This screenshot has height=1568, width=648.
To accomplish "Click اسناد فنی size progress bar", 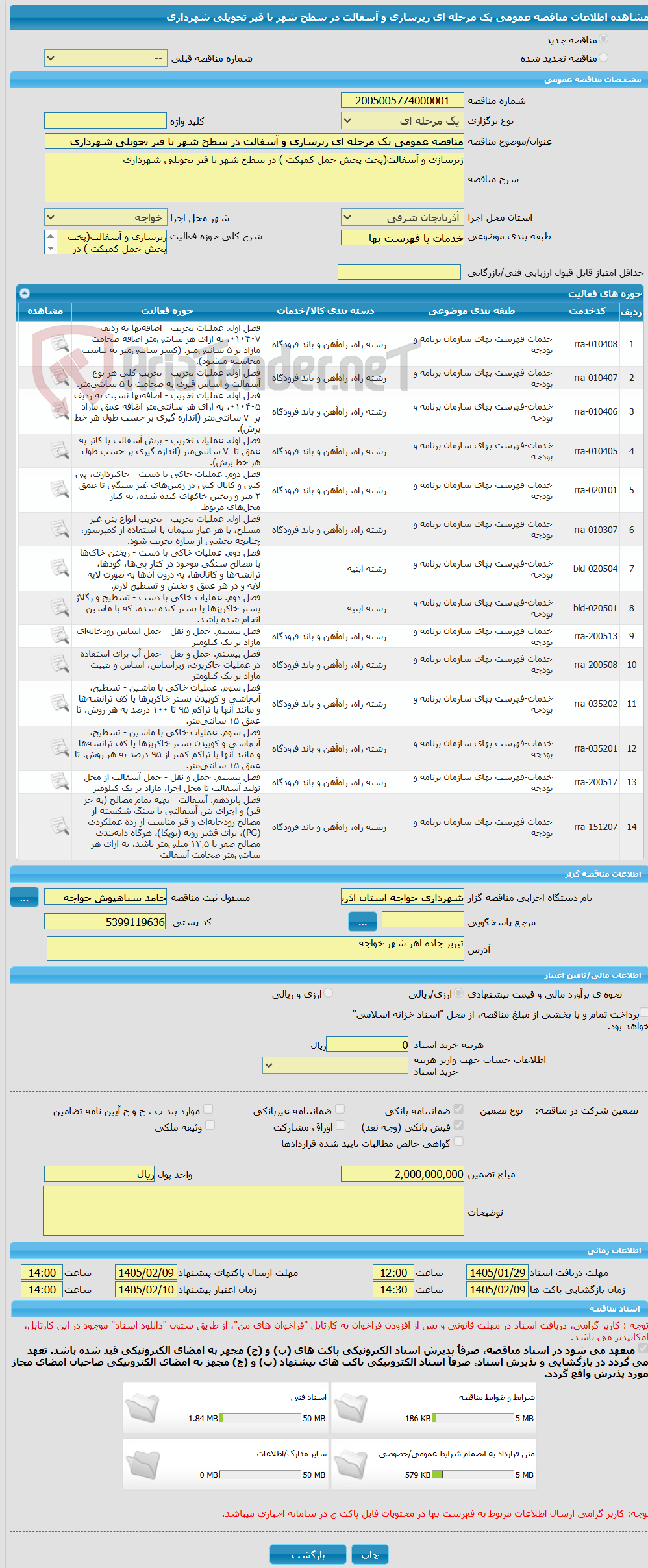I will [260, 1418].
